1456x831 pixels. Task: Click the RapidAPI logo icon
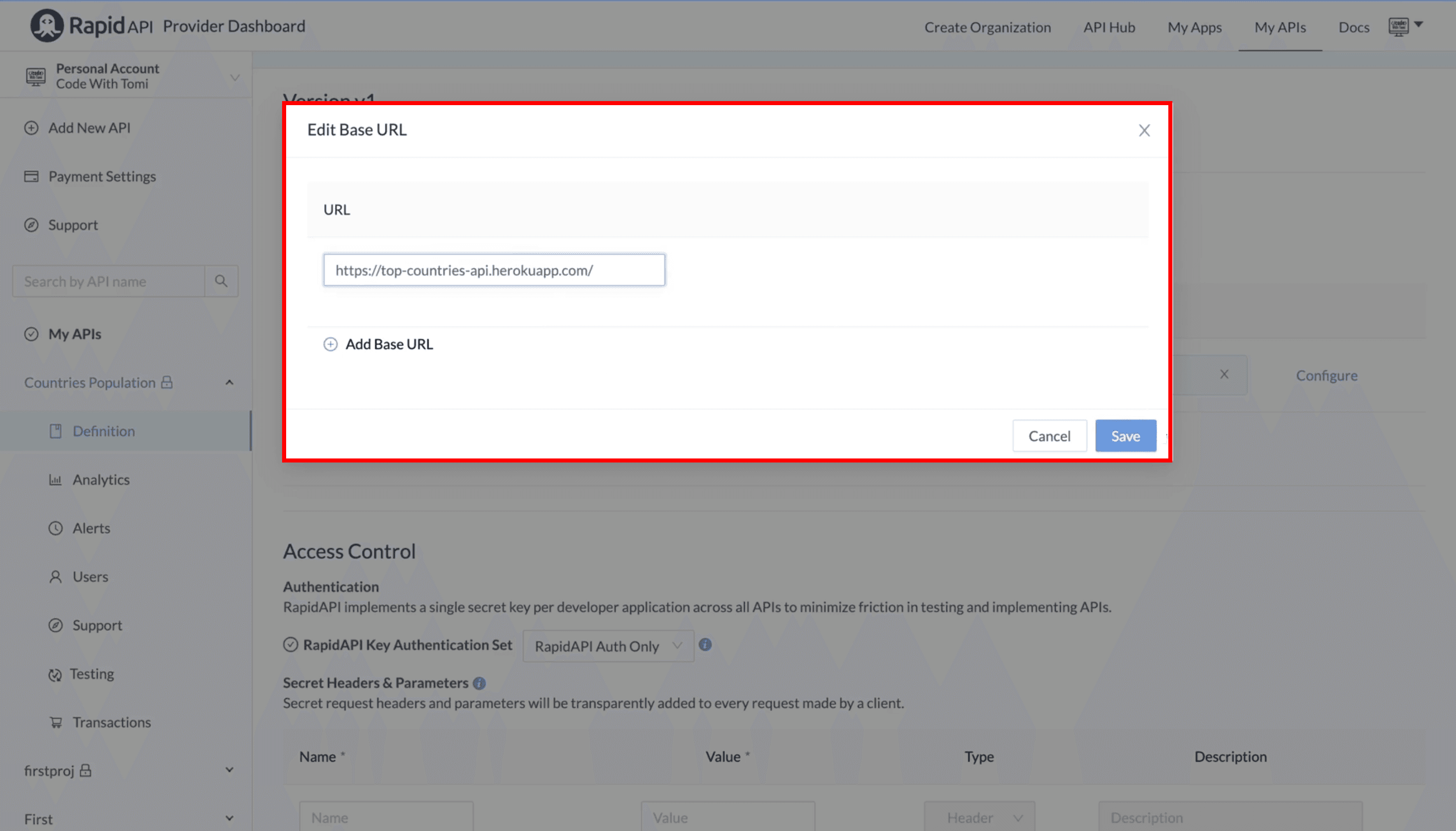pos(46,26)
